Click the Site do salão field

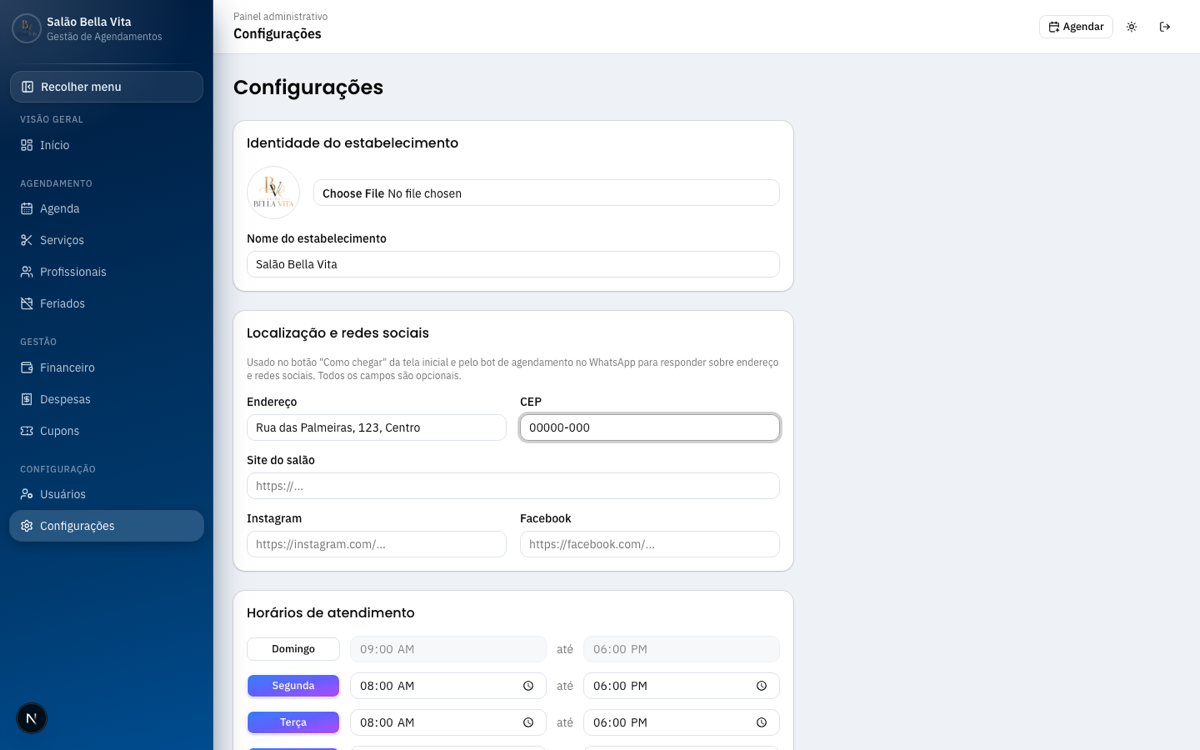(513, 486)
